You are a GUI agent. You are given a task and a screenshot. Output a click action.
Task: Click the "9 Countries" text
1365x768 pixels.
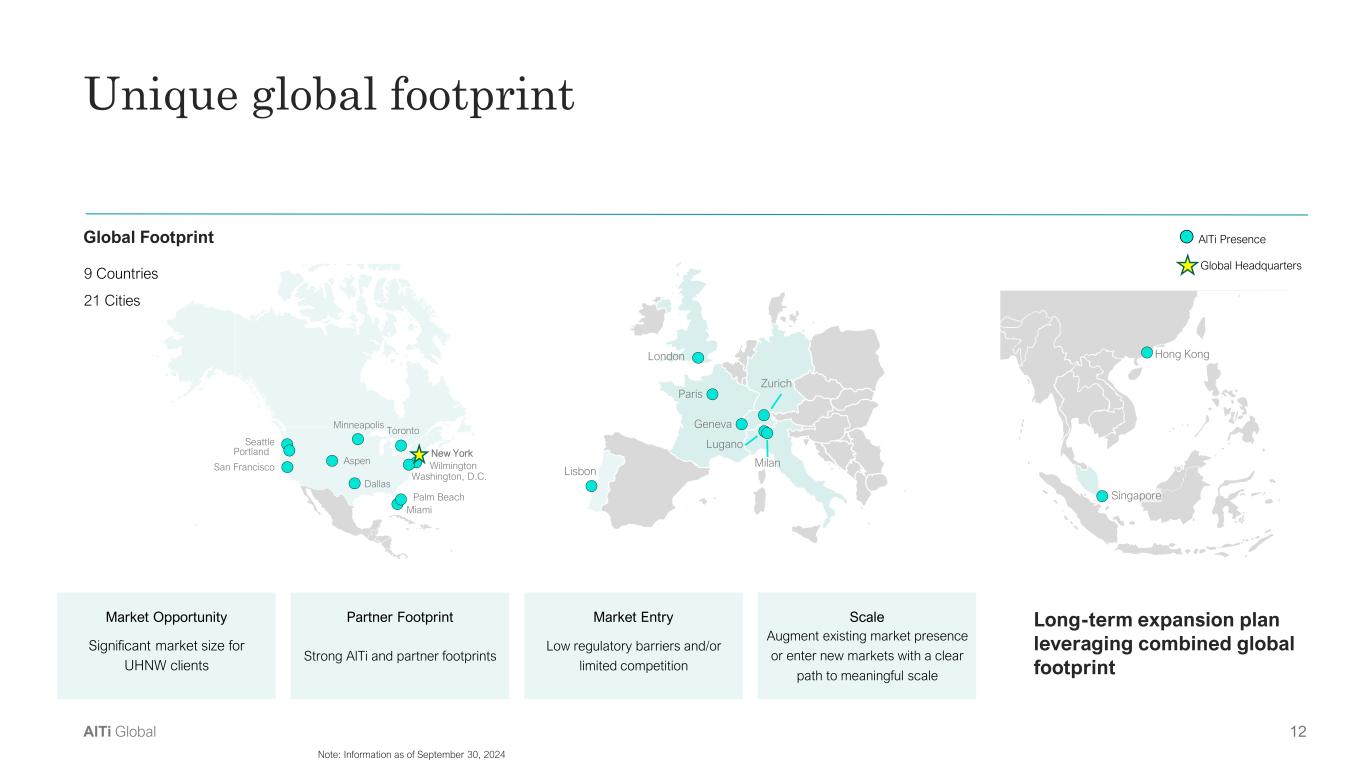coord(121,273)
